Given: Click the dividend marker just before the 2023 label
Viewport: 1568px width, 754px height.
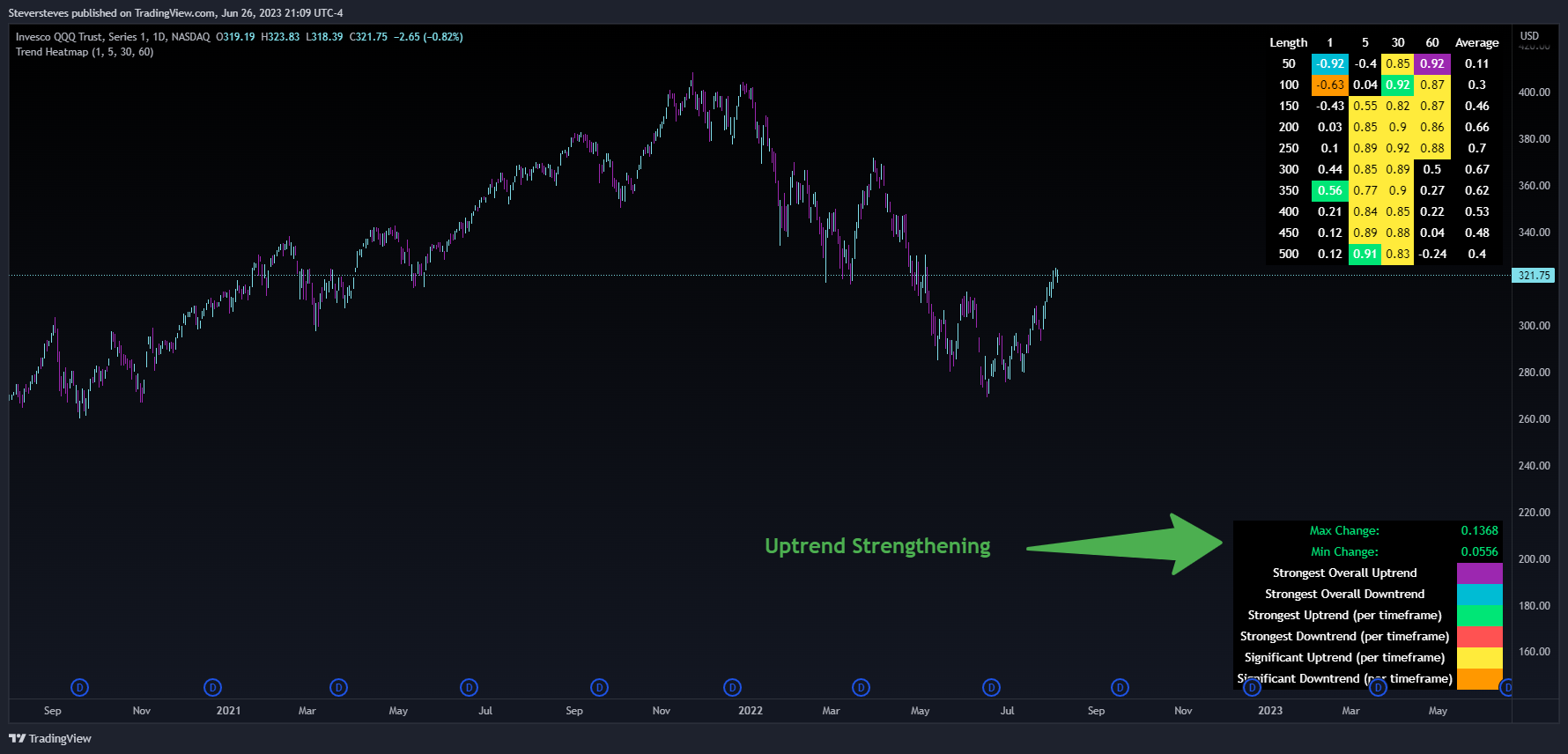Looking at the screenshot, I should (1252, 687).
